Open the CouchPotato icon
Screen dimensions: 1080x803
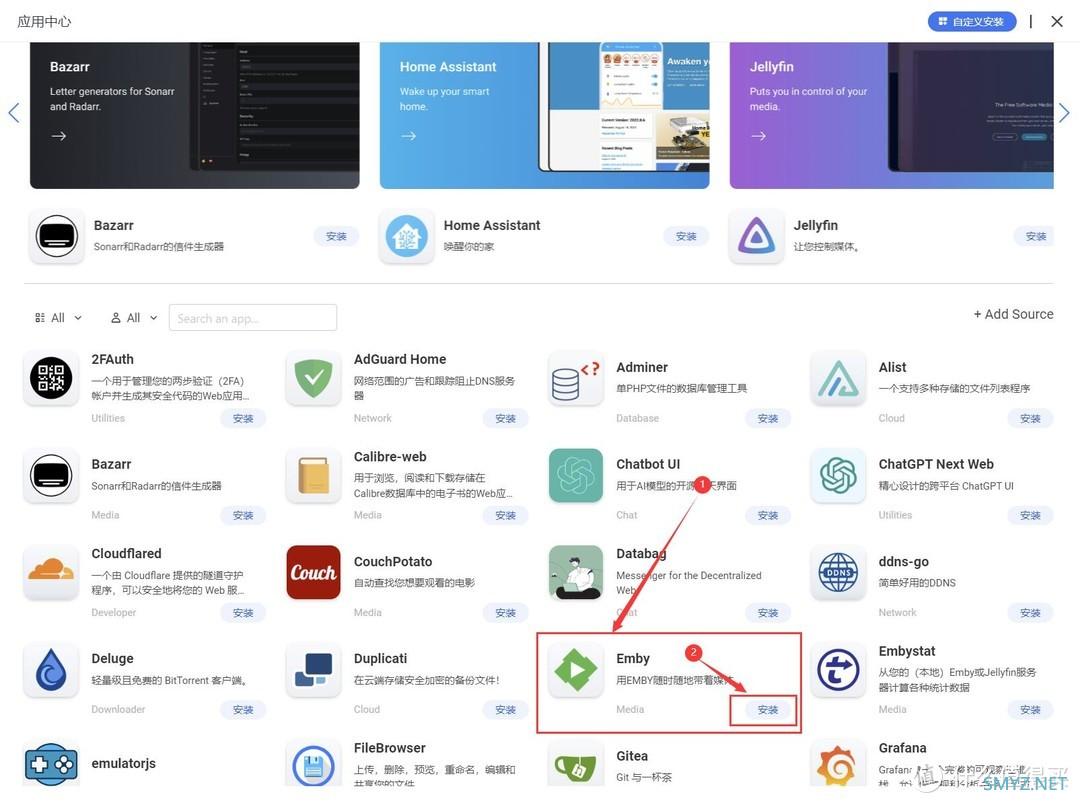click(313, 572)
